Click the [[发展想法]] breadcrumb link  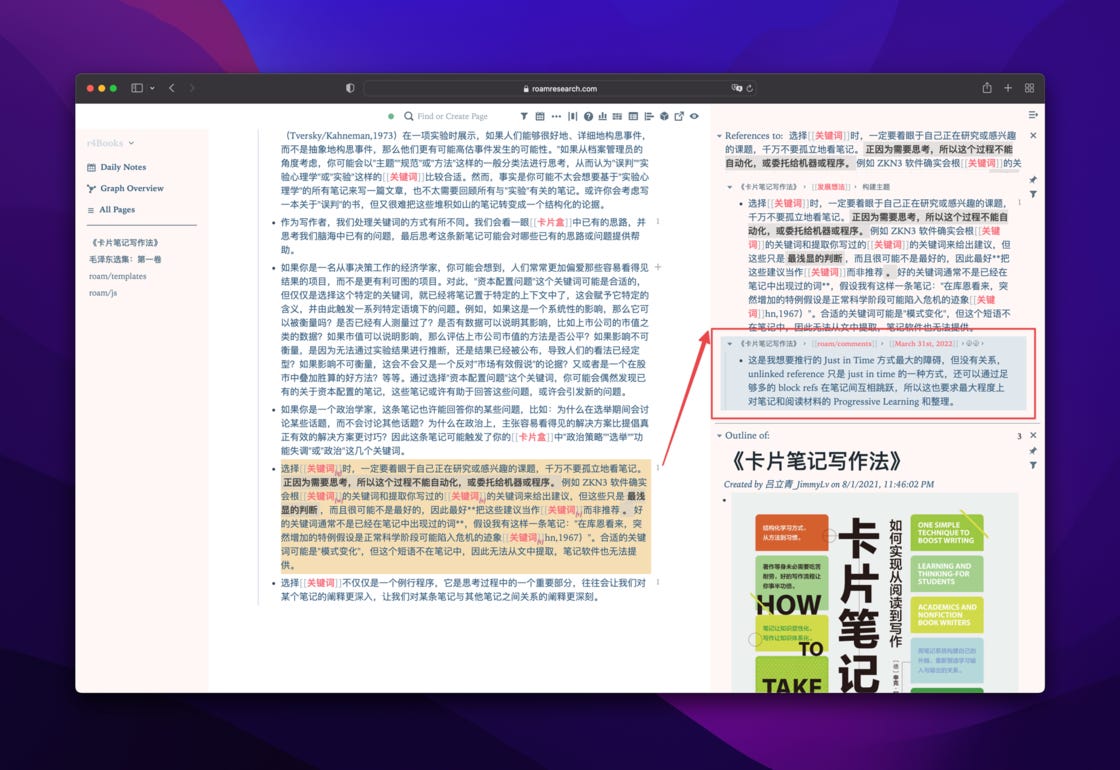[x=830, y=187]
